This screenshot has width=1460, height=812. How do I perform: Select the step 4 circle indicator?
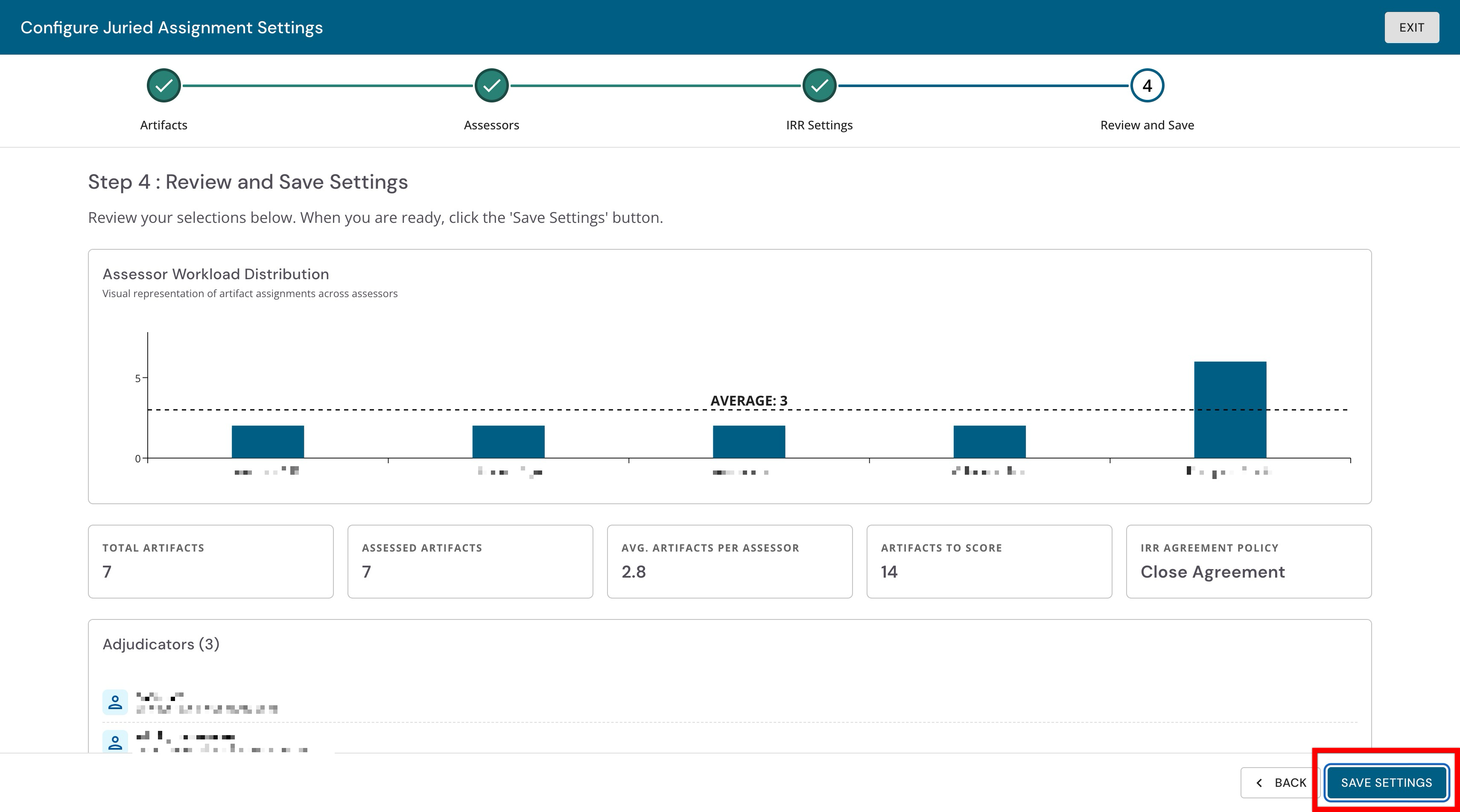click(1147, 85)
